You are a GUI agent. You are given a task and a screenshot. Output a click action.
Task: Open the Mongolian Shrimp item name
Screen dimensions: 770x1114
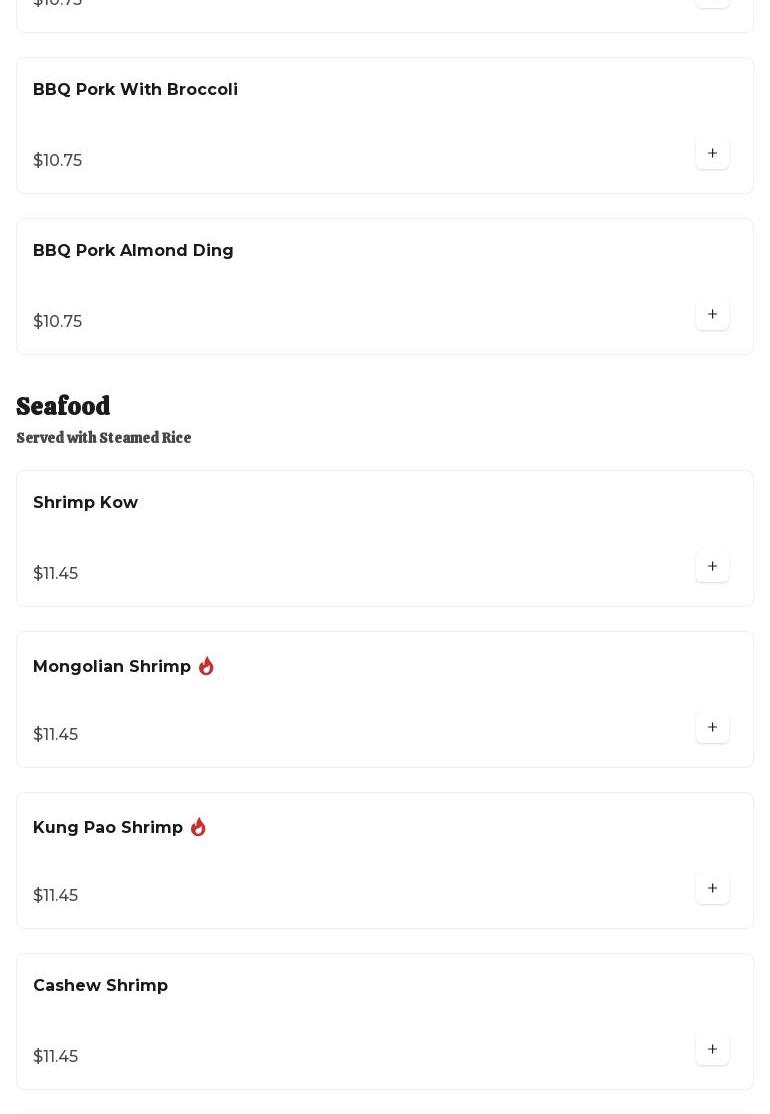tap(112, 667)
